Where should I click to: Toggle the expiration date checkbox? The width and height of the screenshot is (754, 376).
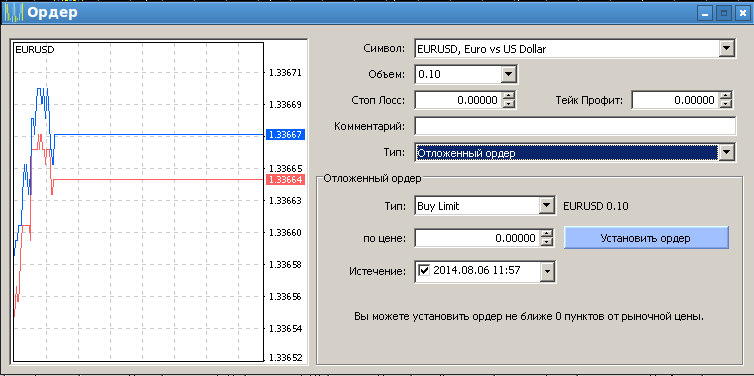point(424,270)
